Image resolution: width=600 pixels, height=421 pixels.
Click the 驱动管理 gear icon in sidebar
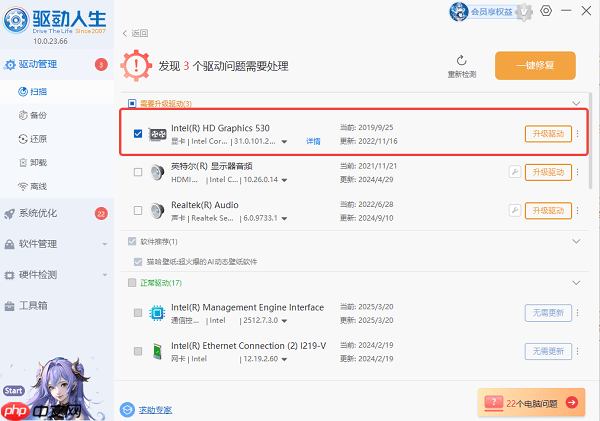[10, 65]
